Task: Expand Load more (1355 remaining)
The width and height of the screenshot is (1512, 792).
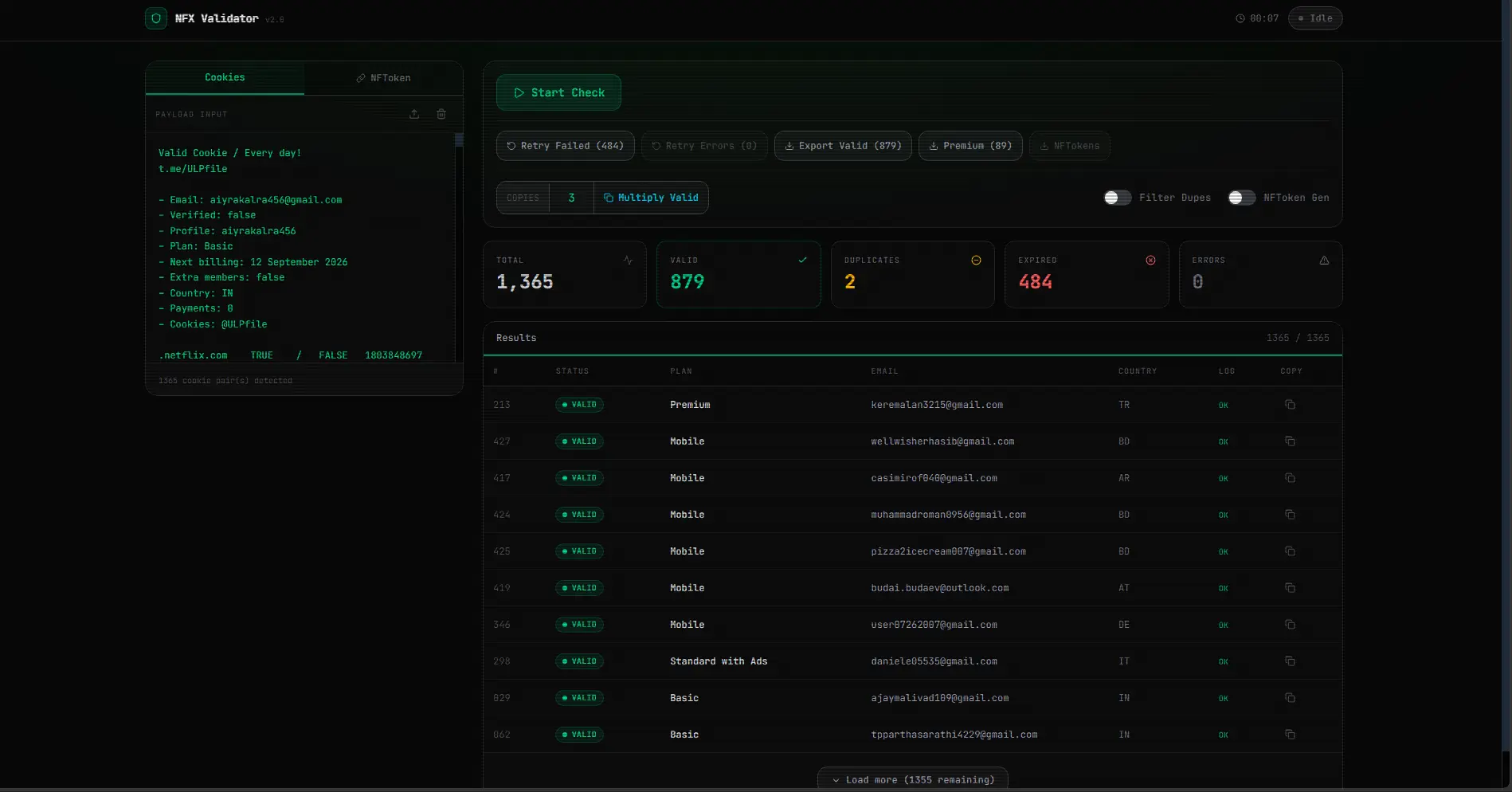Action: coord(913,779)
